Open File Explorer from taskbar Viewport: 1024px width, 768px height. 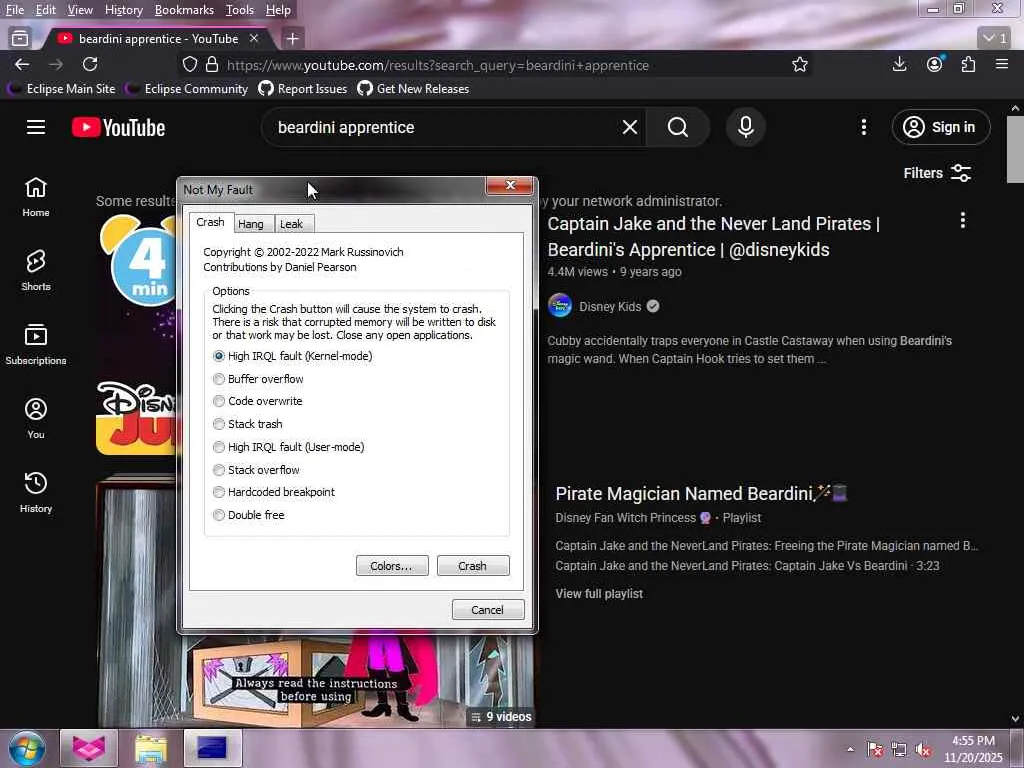coord(151,748)
